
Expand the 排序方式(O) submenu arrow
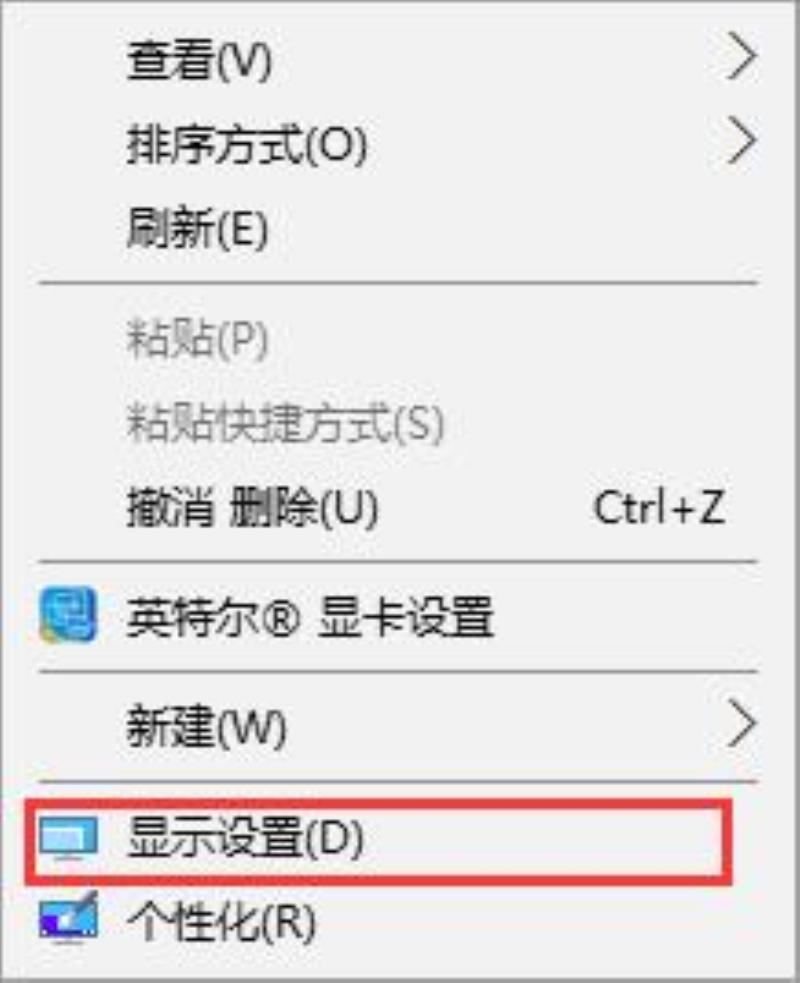(x=741, y=142)
